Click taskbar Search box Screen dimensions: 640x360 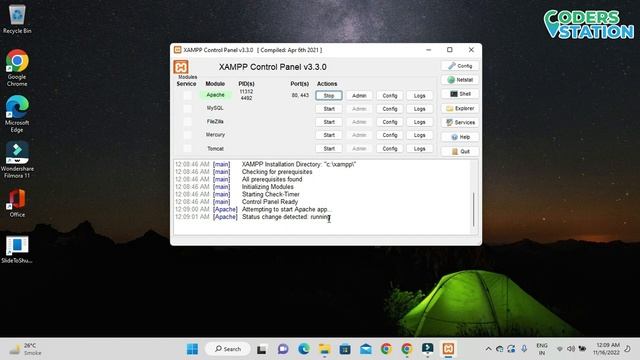(228, 349)
